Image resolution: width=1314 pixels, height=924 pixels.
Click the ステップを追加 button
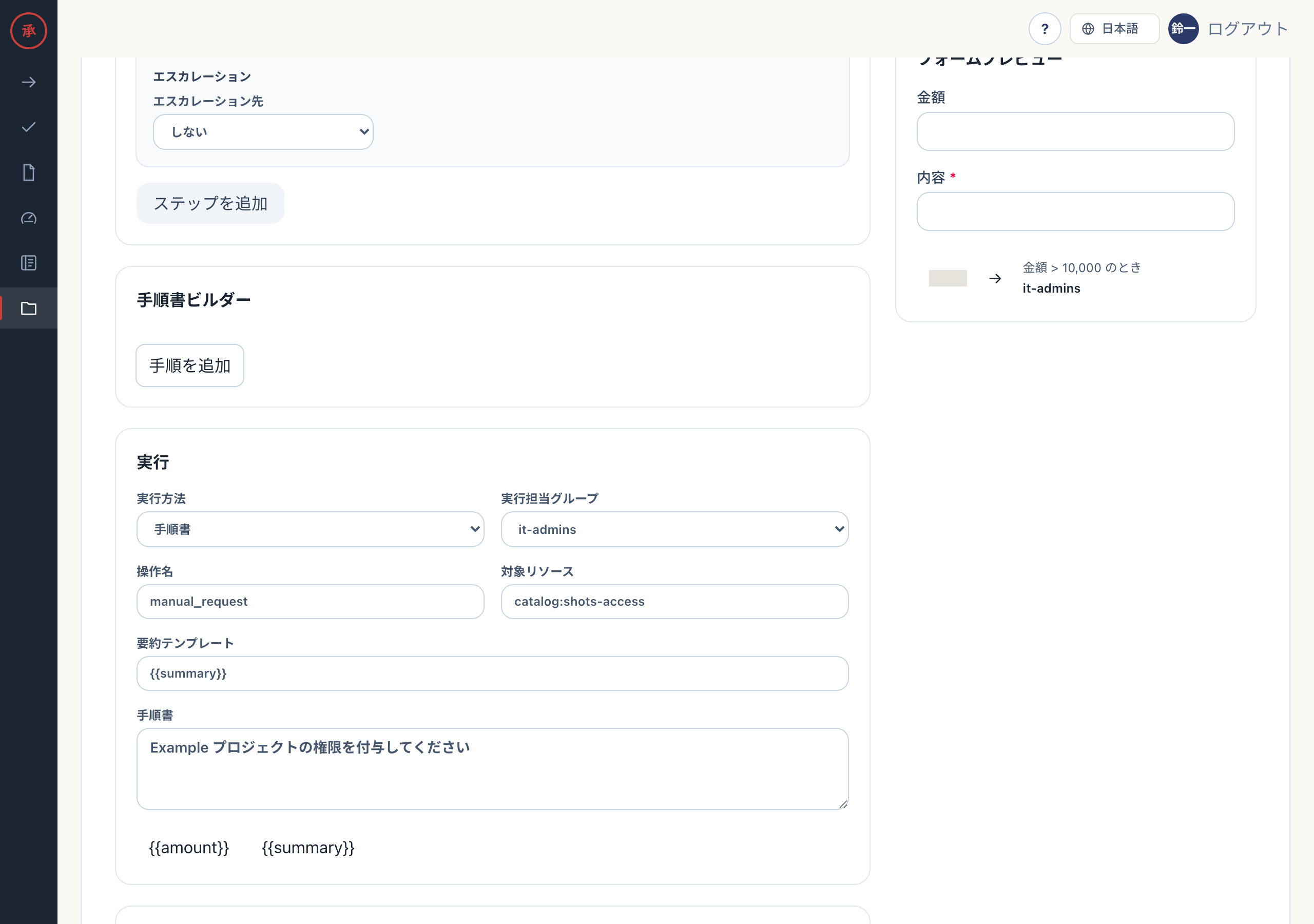click(x=210, y=203)
